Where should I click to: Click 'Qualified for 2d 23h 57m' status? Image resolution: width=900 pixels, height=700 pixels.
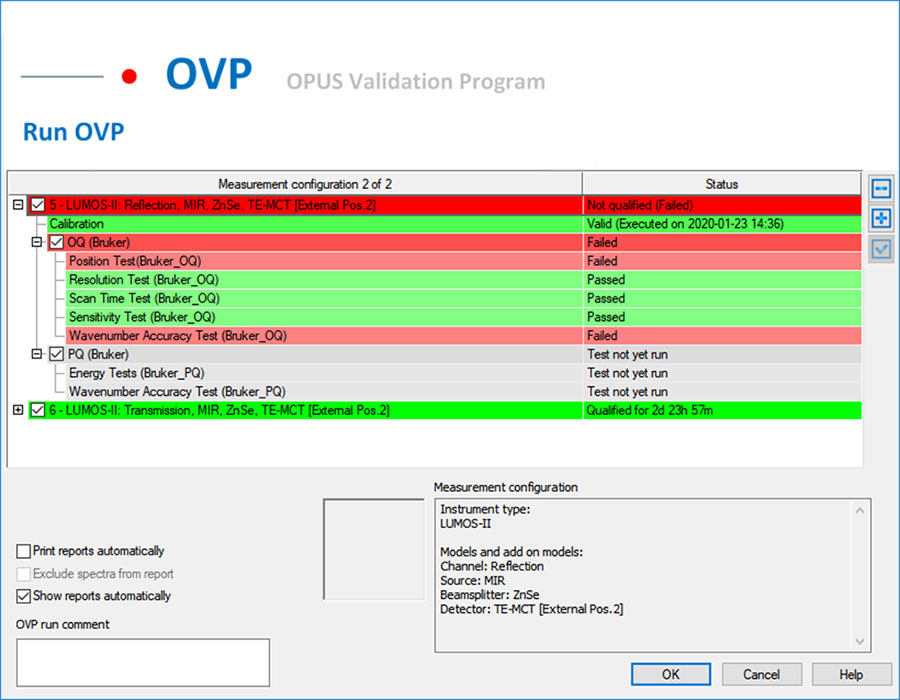tap(723, 410)
